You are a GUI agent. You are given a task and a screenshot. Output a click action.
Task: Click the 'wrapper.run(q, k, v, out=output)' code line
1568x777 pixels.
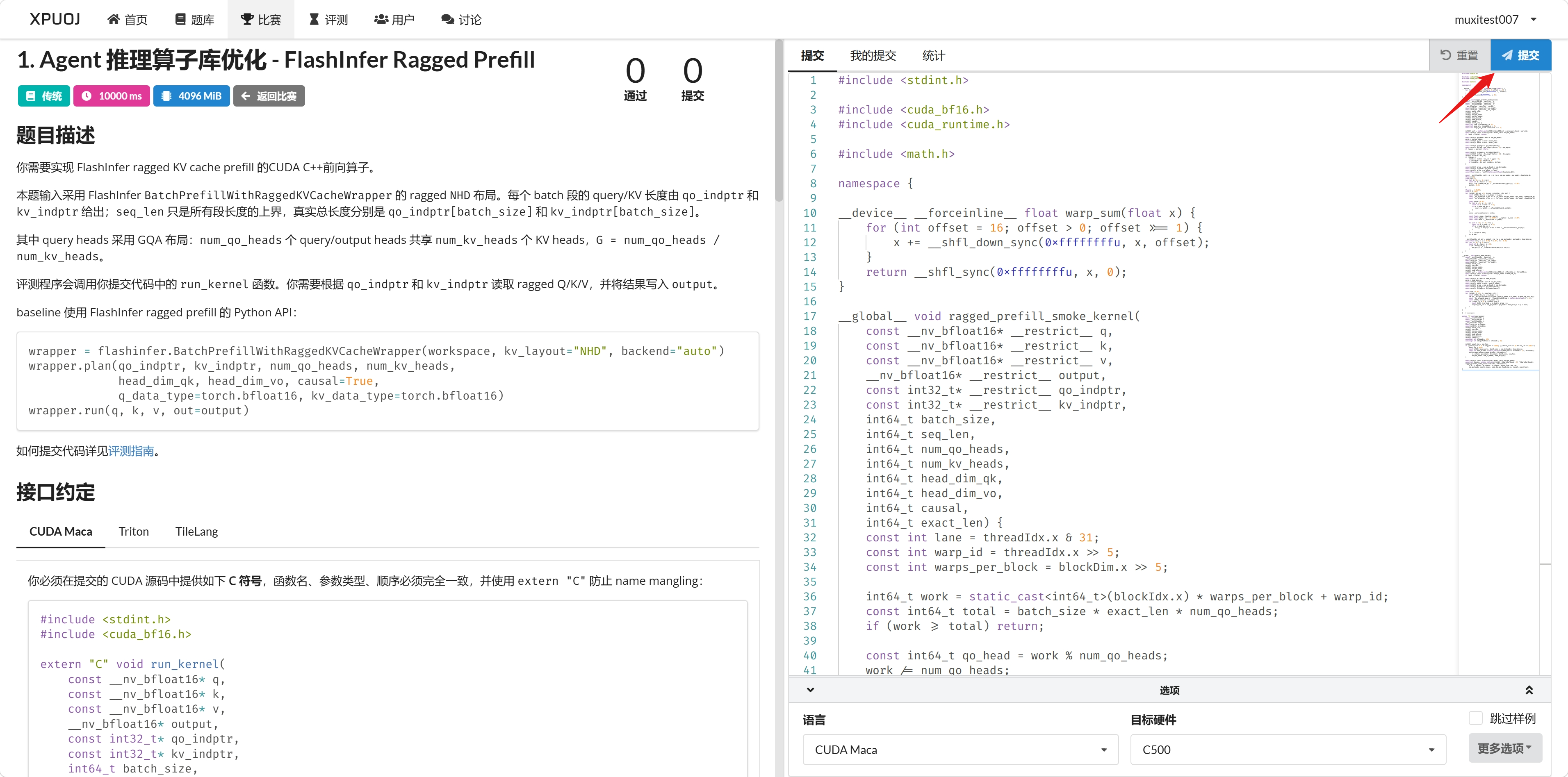(x=139, y=411)
